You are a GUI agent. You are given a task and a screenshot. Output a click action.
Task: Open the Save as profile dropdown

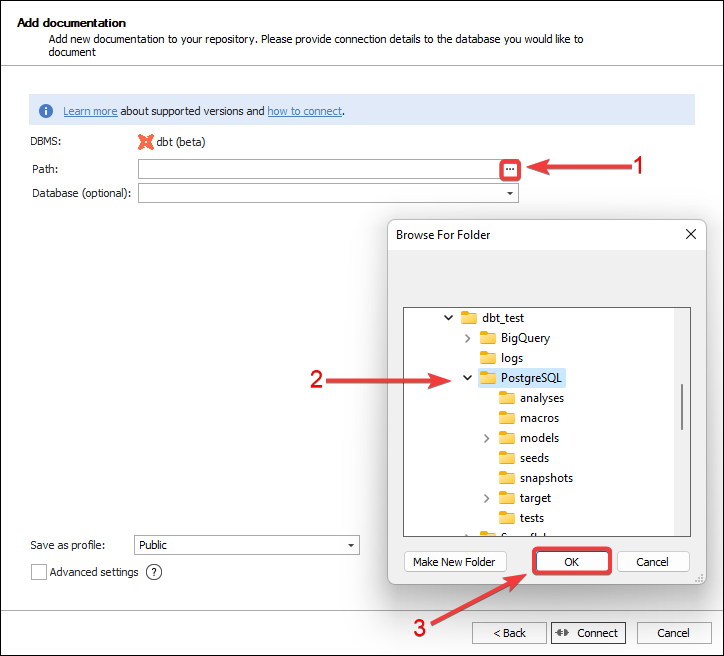pos(350,545)
